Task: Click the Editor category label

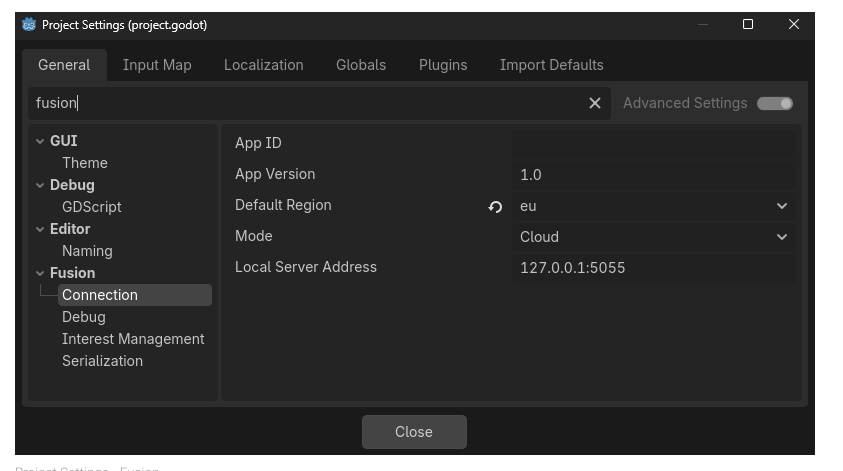Action: pyautogui.click(x=70, y=229)
